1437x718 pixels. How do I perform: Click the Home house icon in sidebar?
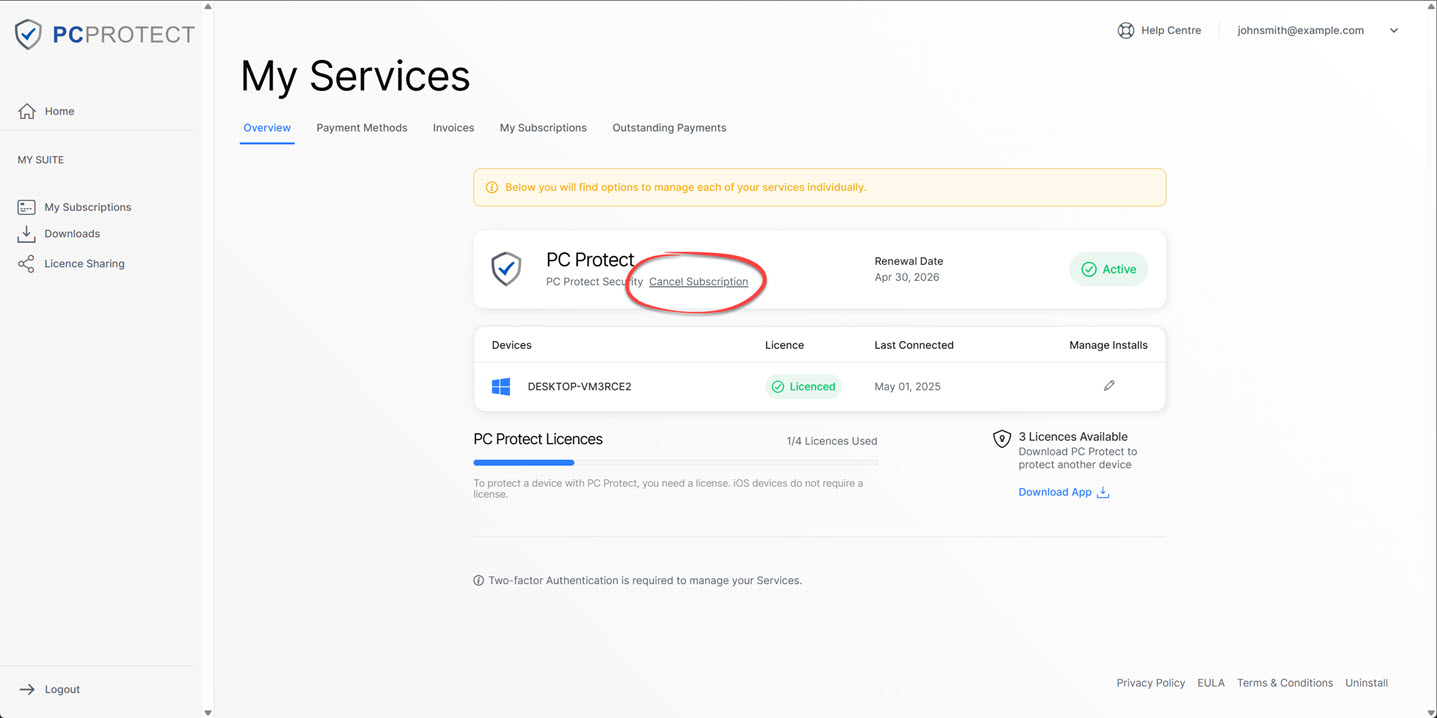point(27,111)
